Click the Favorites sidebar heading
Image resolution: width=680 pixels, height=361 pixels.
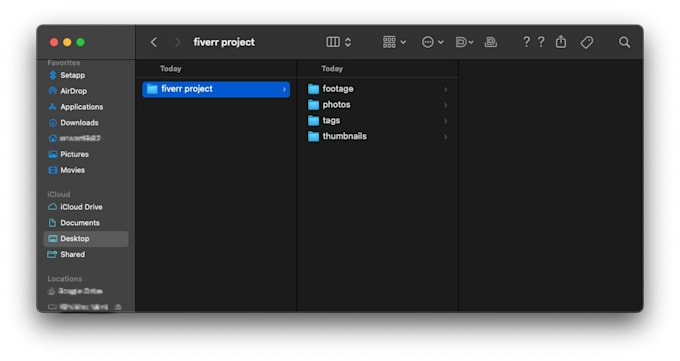pyautogui.click(x=64, y=63)
